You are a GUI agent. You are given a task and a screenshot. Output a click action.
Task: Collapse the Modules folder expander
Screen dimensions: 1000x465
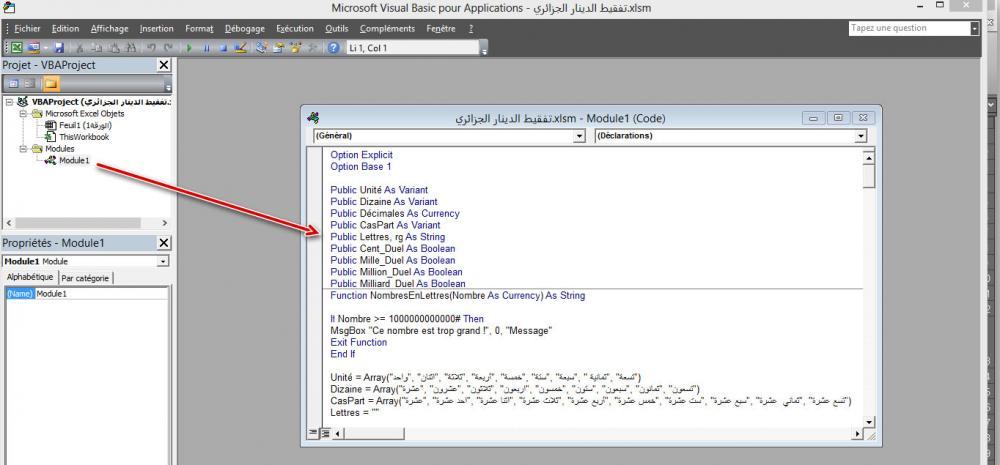(22, 149)
